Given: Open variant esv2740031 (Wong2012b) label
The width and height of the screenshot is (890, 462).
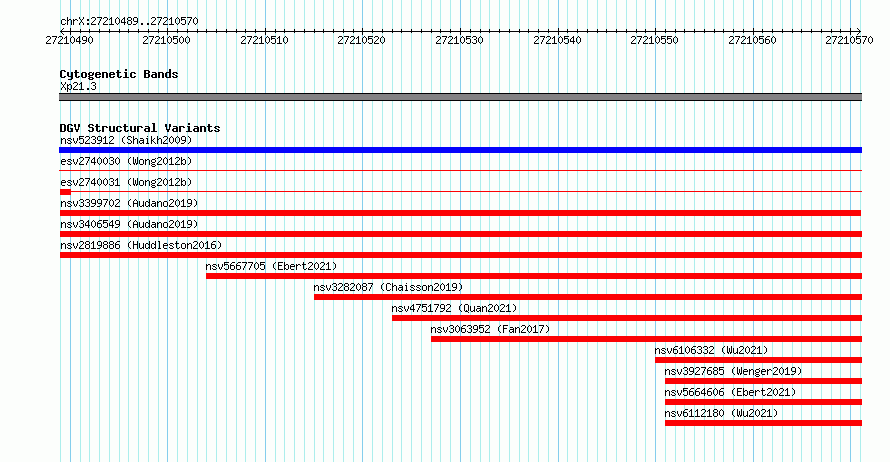Looking at the screenshot, I should (126, 182).
